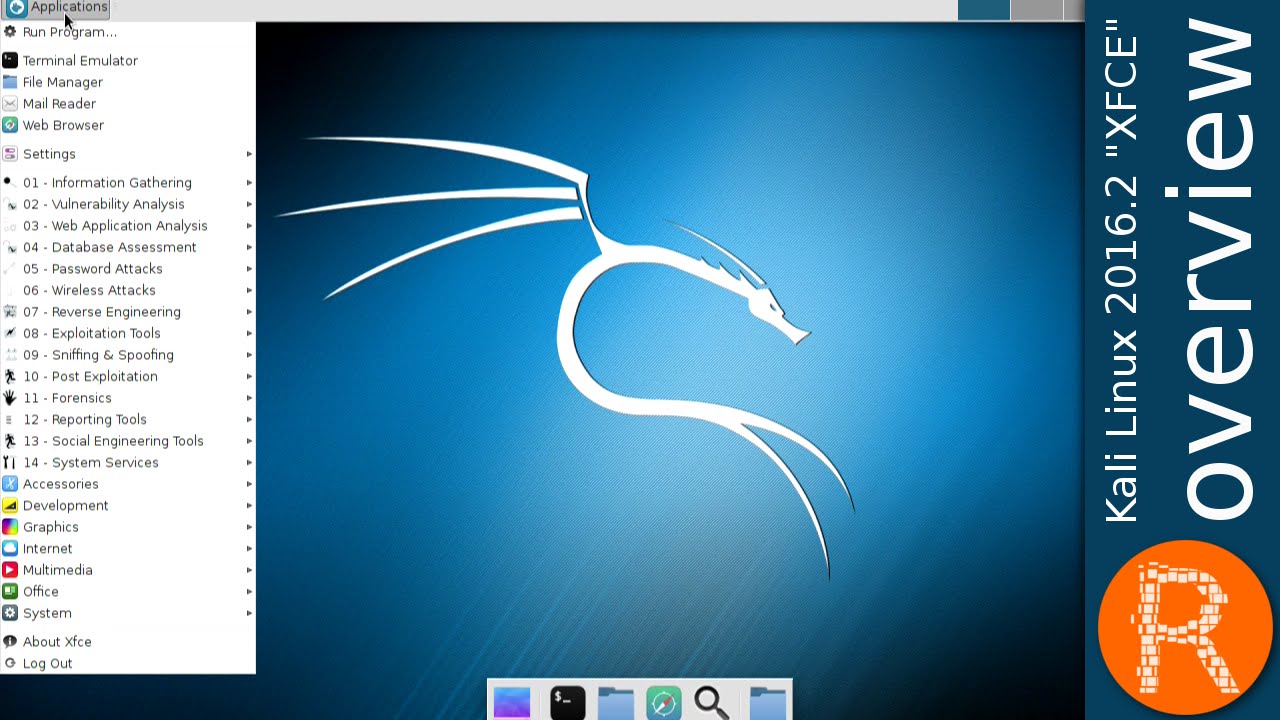Click the System Services tools icon
This screenshot has width=1280, height=720.
[x=10, y=462]
